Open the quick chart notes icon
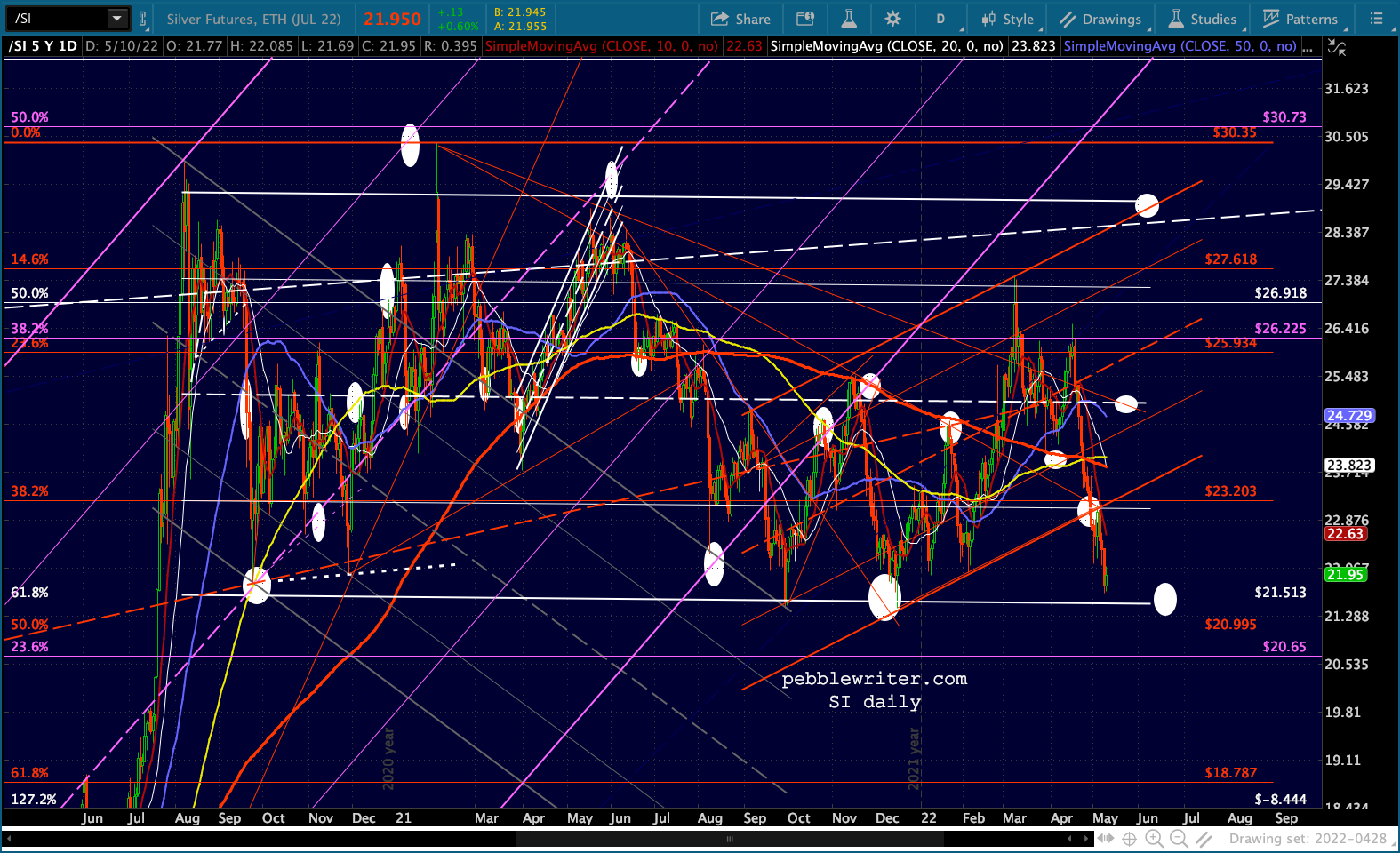The image size is (1400, 853). pos(805,19)
